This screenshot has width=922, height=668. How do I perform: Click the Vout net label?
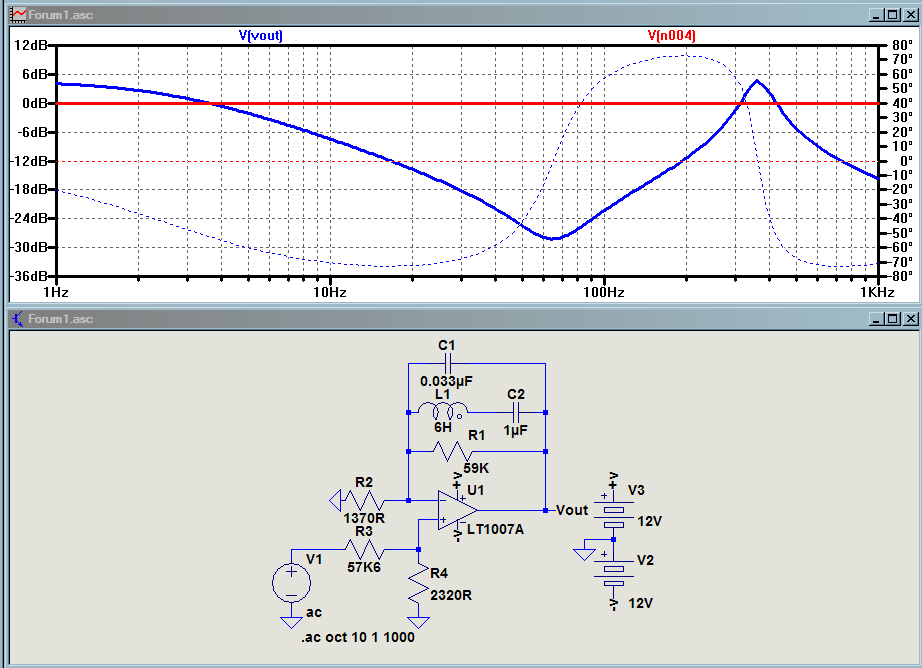tap(572, 510)
